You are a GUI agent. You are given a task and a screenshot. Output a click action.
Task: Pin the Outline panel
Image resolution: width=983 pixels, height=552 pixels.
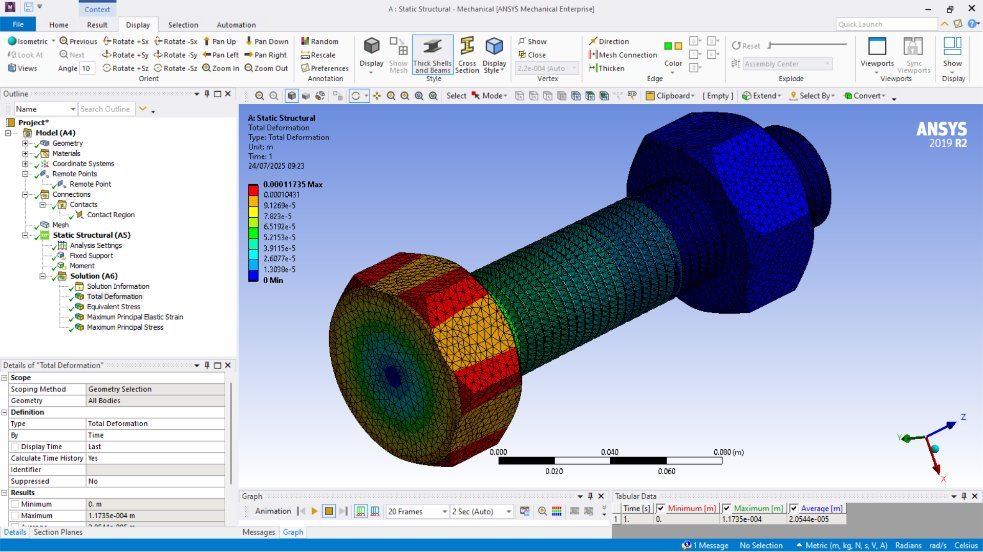tap(207, 94)
